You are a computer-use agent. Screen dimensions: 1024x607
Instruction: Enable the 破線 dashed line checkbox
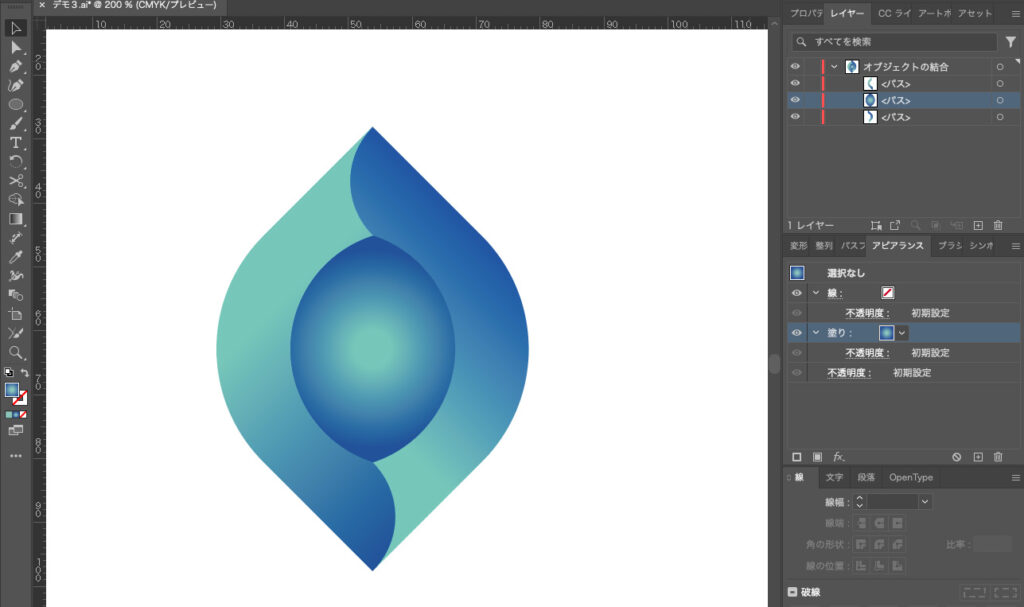[793, 592]
